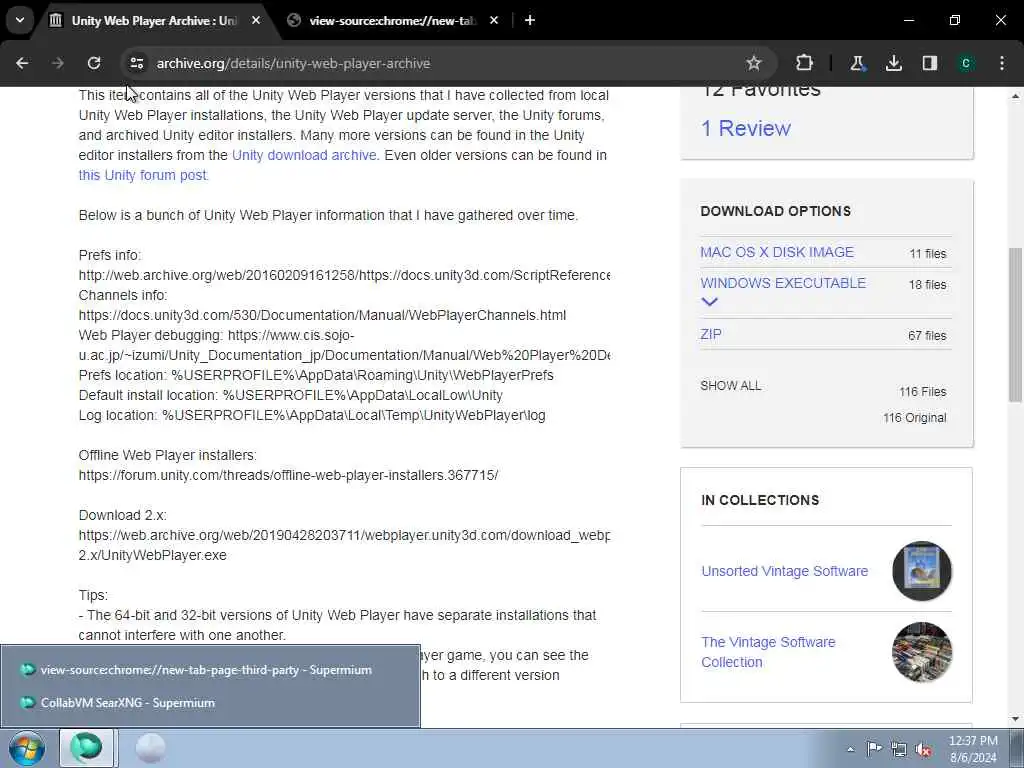Image resolution: width=1024 pixels, height=768 pixels.
Task: Open the browser three-dot menu
Action: pyautogui.click(x=1002, y=63)
